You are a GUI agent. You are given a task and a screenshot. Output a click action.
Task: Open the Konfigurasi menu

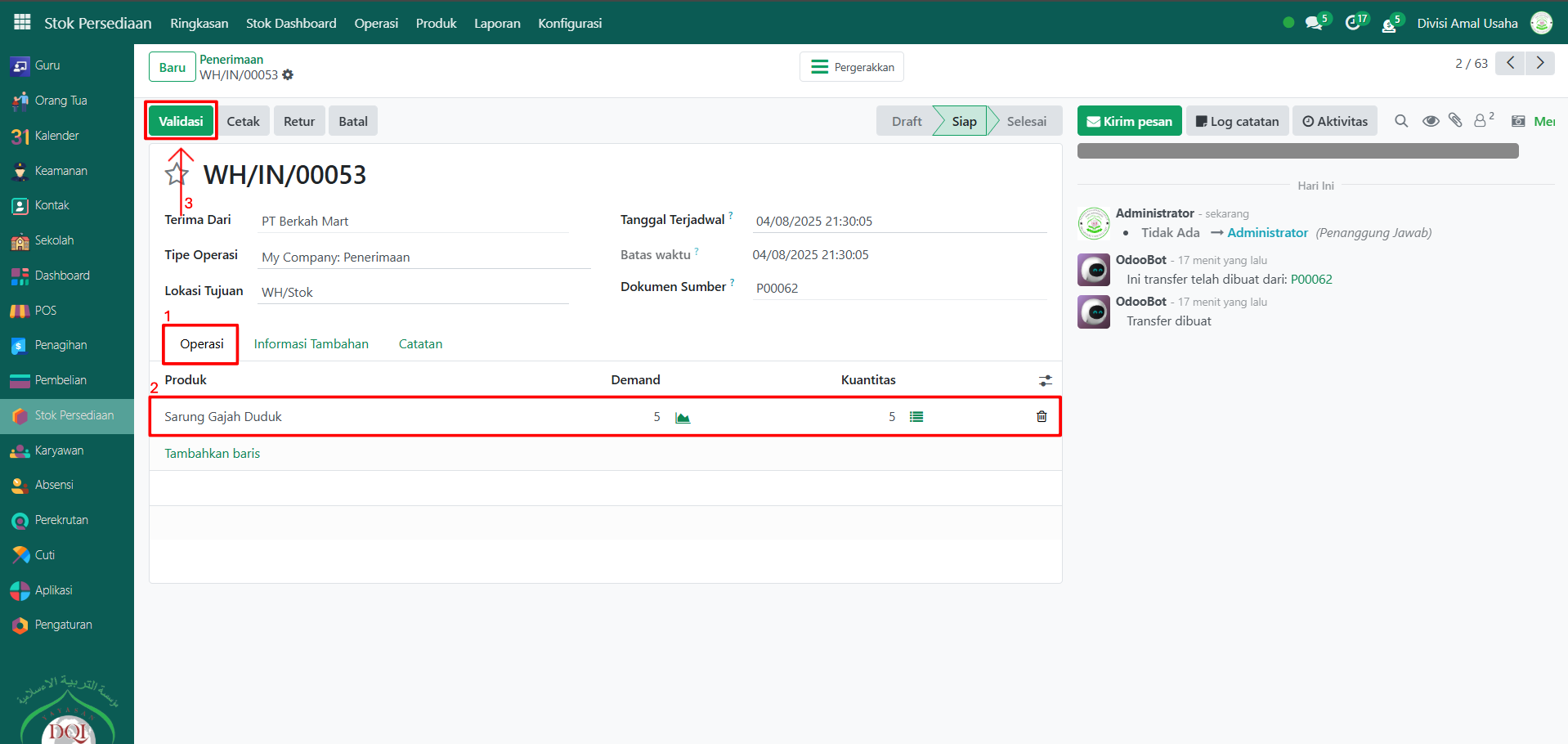point(570,23)
